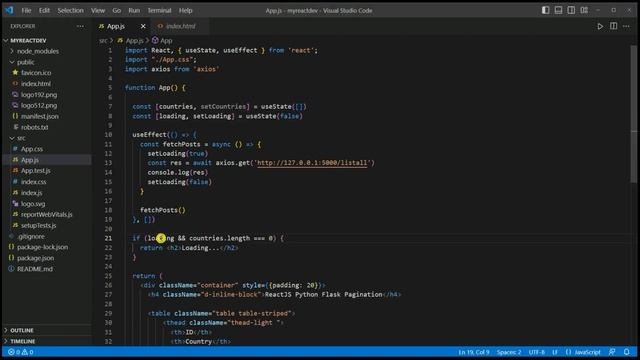Change indentation via Spaces: 2

(x=509, y=352)
